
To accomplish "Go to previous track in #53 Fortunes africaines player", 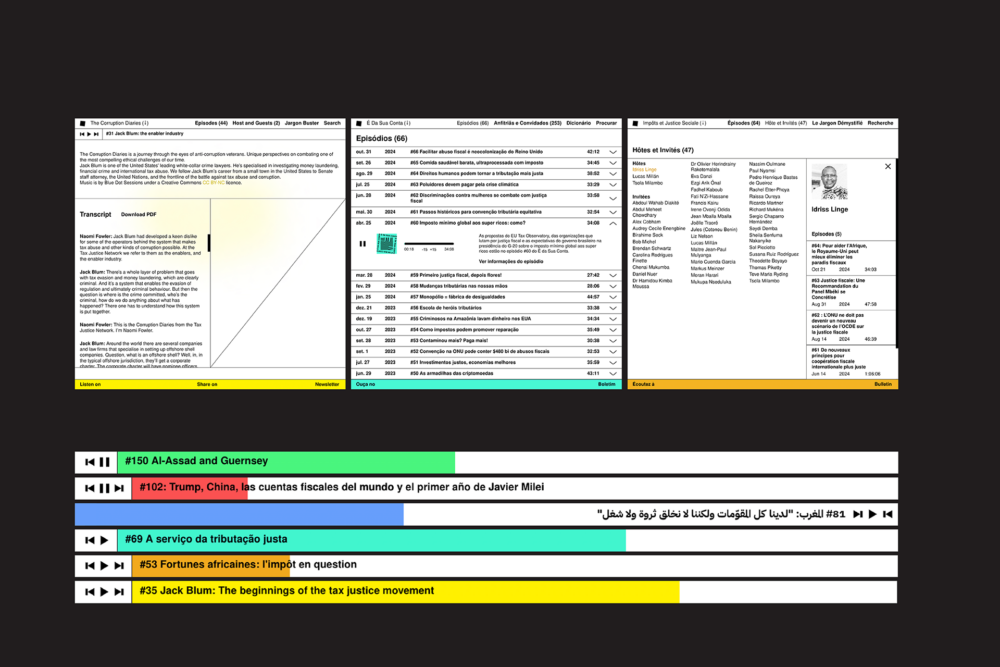I will coord(89,565).
